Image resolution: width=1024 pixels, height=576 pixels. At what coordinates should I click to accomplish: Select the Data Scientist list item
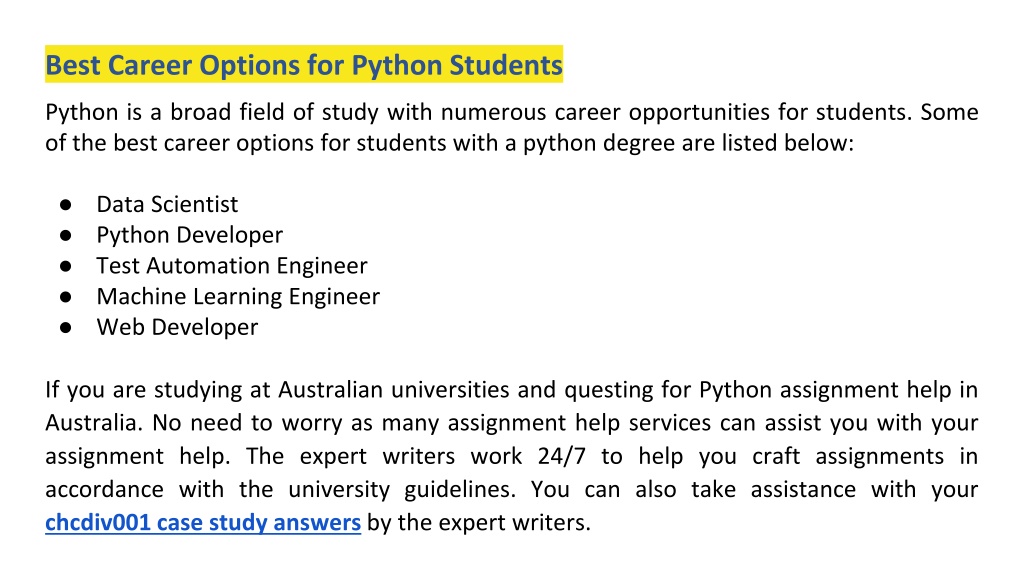tap(167, 204)
